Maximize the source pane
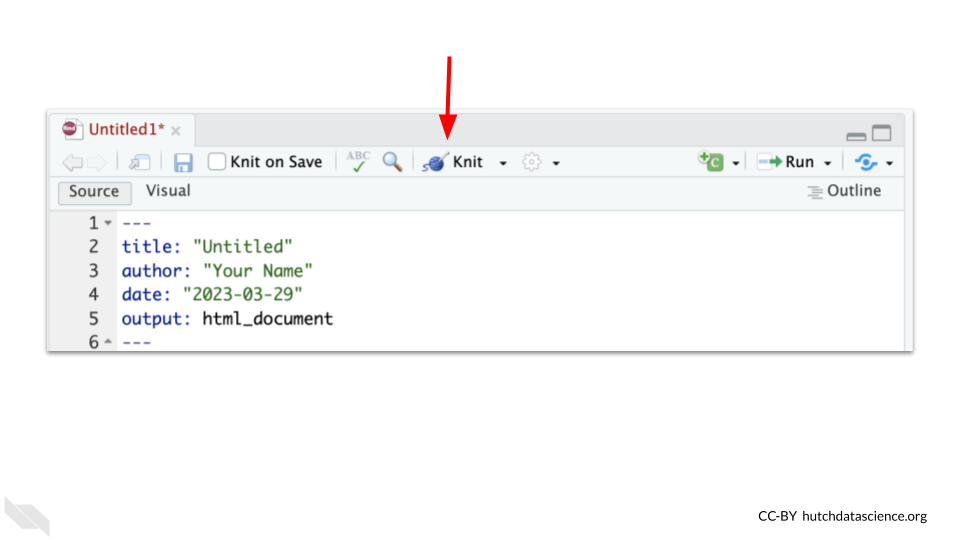 882,133
